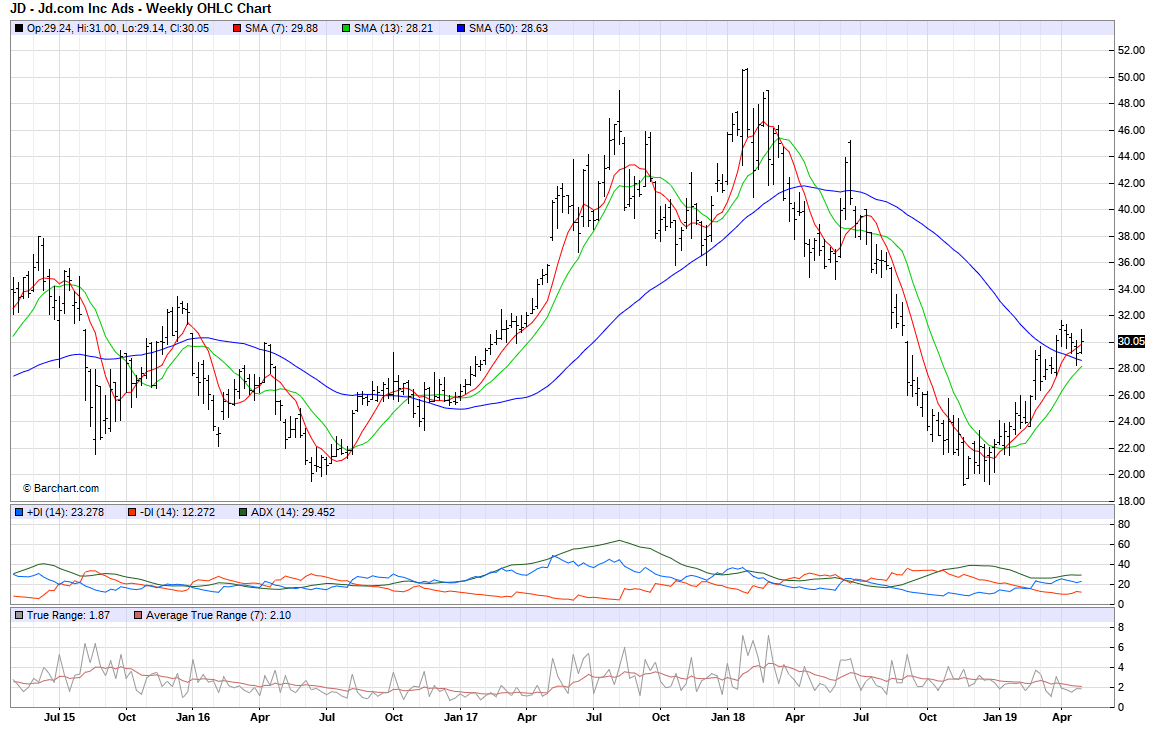
Task: Click the 8 level on the True Range axis
Action: point(1121,628)
